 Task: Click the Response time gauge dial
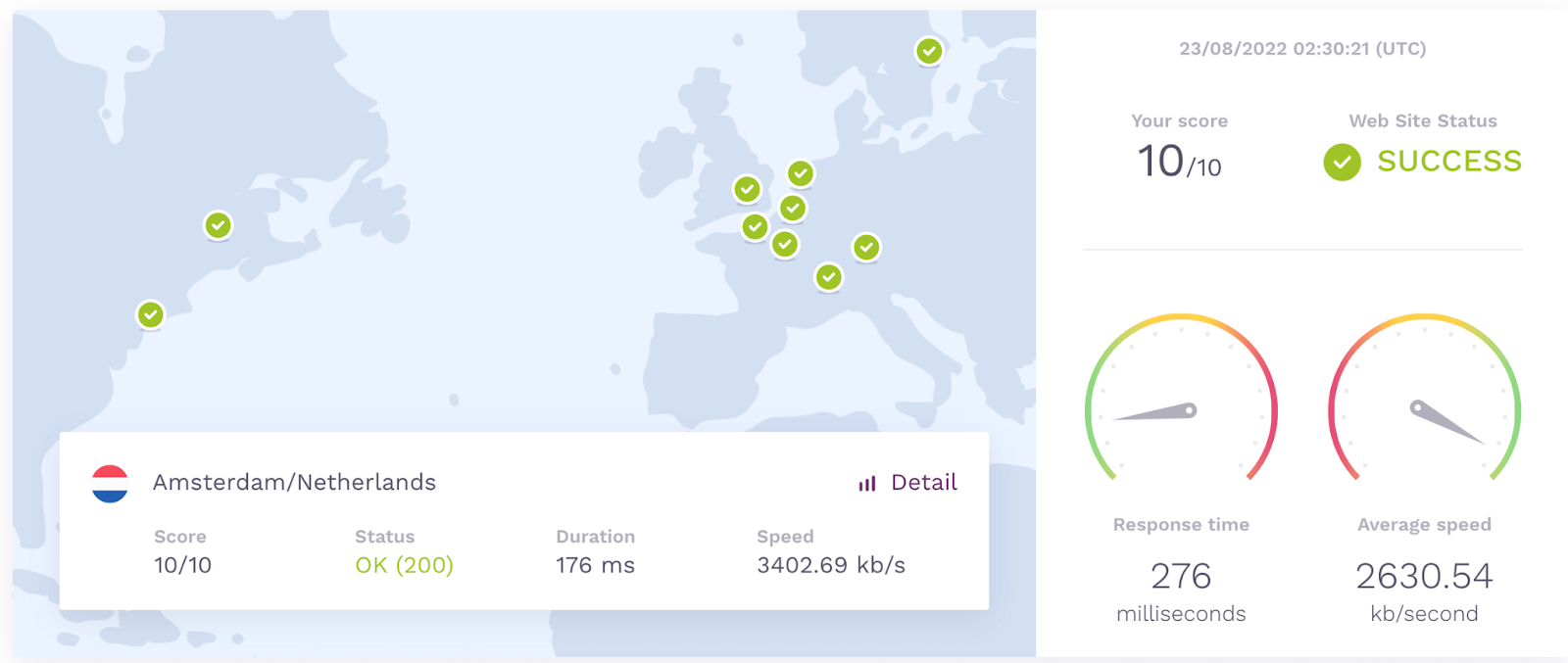[1181, 402]
